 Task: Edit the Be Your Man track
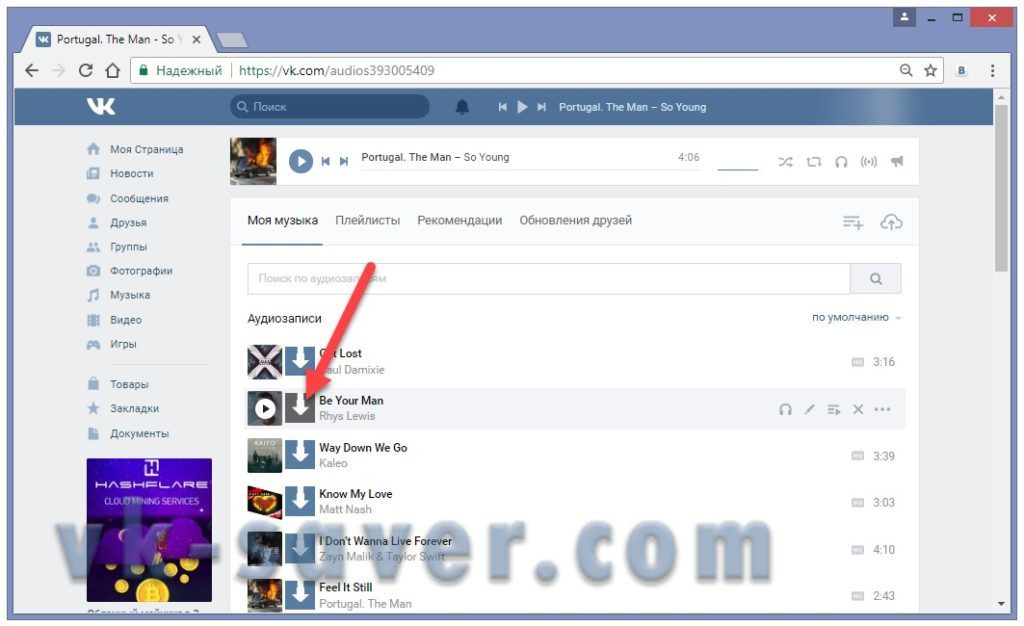tap(810, 409)
